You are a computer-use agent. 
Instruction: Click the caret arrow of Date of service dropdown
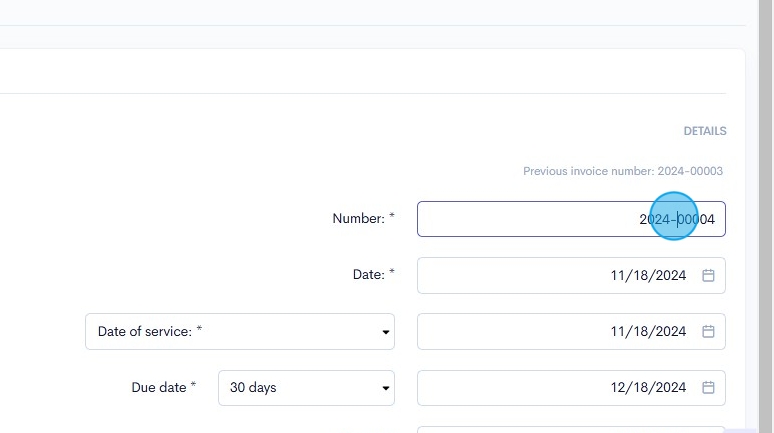(386, 332)
